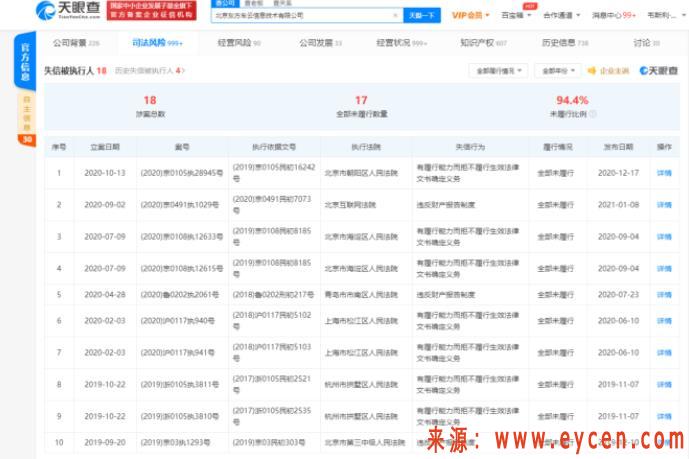This screenshot has width=689, height=459.
Task: Open 详情 for row 3 case 12633
Action: click(x=664, y=237)
